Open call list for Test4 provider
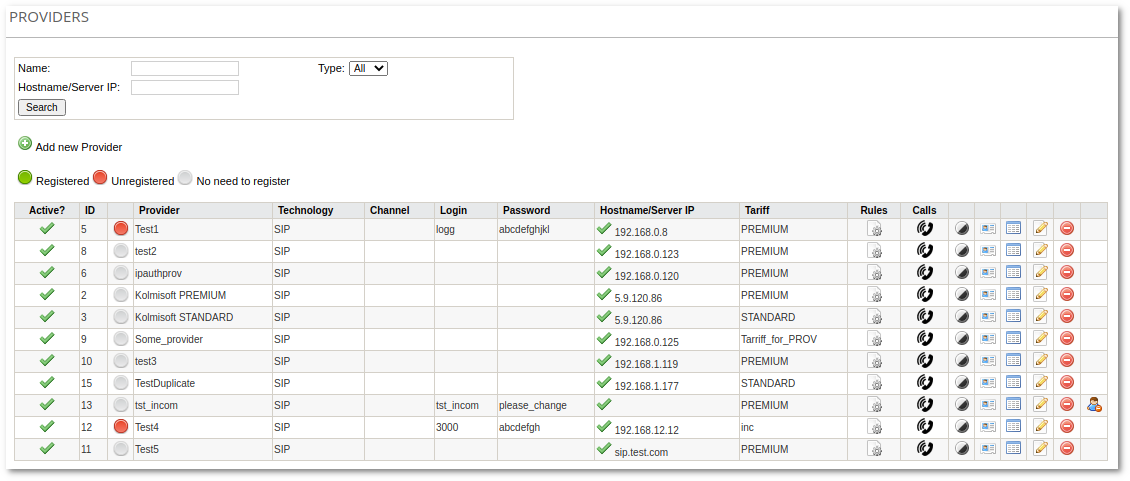 point(925,427)
